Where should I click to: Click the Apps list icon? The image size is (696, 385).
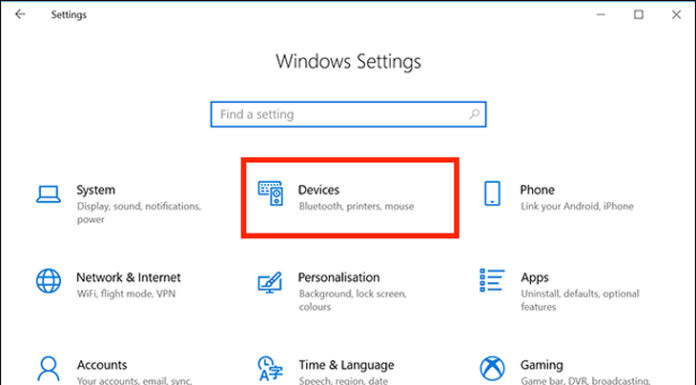click(x=492, y=280)
